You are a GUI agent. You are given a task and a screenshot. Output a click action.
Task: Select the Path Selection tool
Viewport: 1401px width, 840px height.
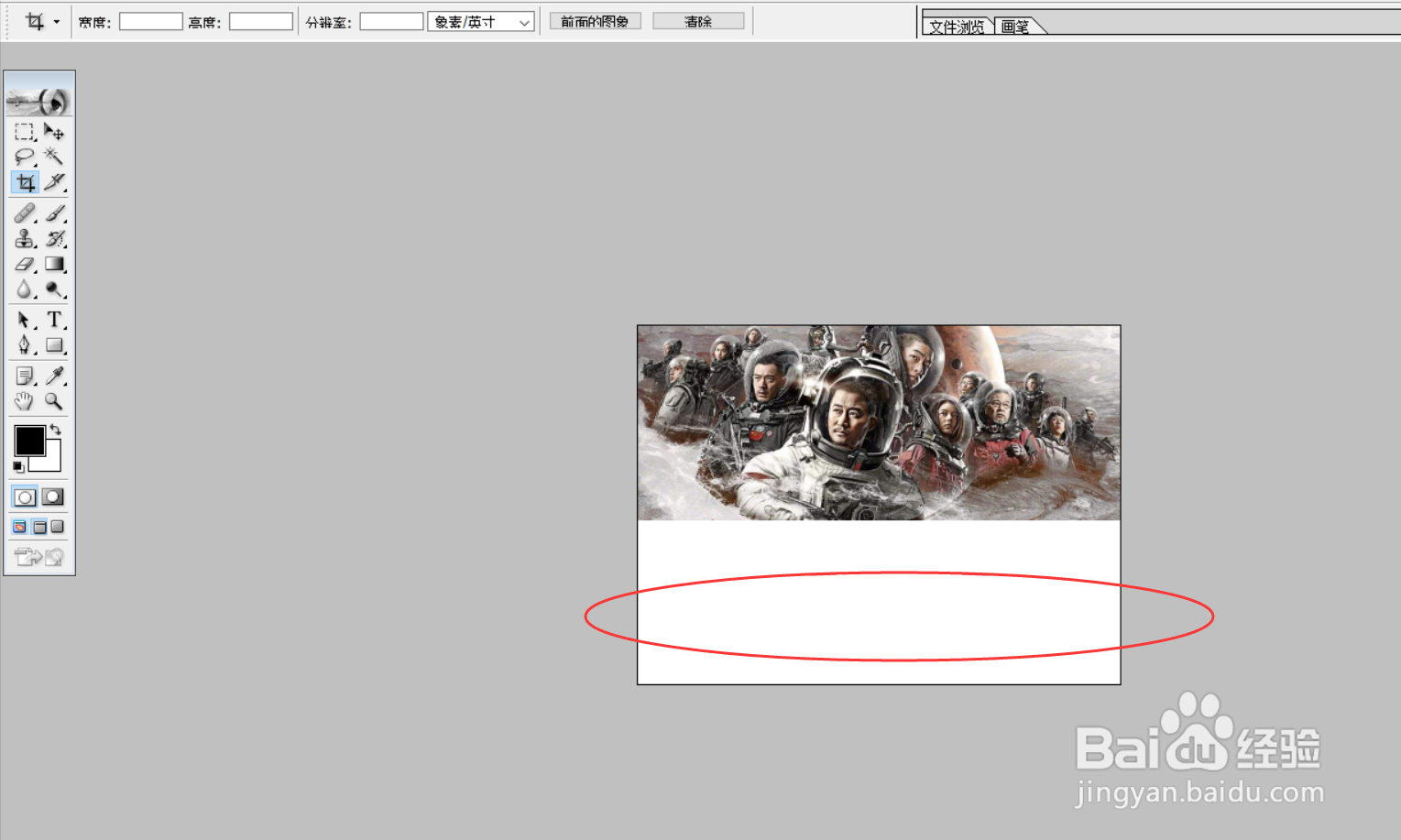(x=25, y=320)
